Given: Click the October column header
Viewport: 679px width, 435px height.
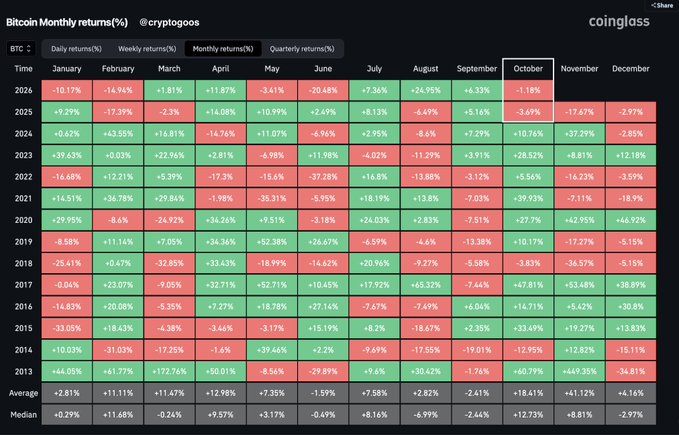Looking at the screenshot, I should (528, 68).
